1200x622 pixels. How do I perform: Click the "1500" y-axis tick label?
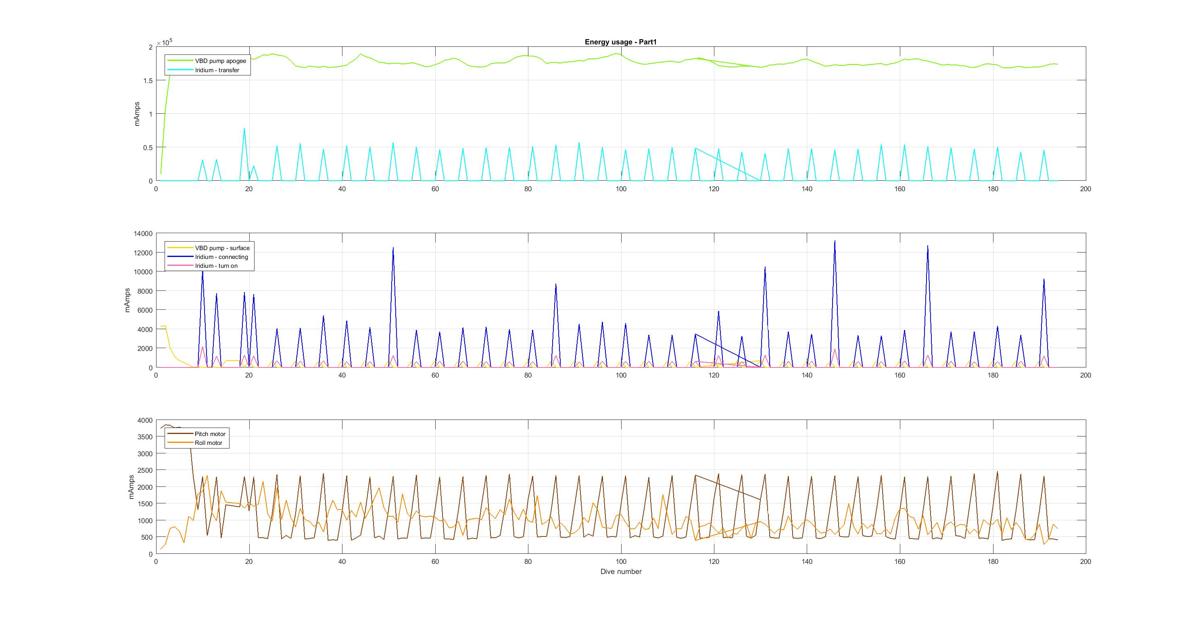tap(143, 504)
